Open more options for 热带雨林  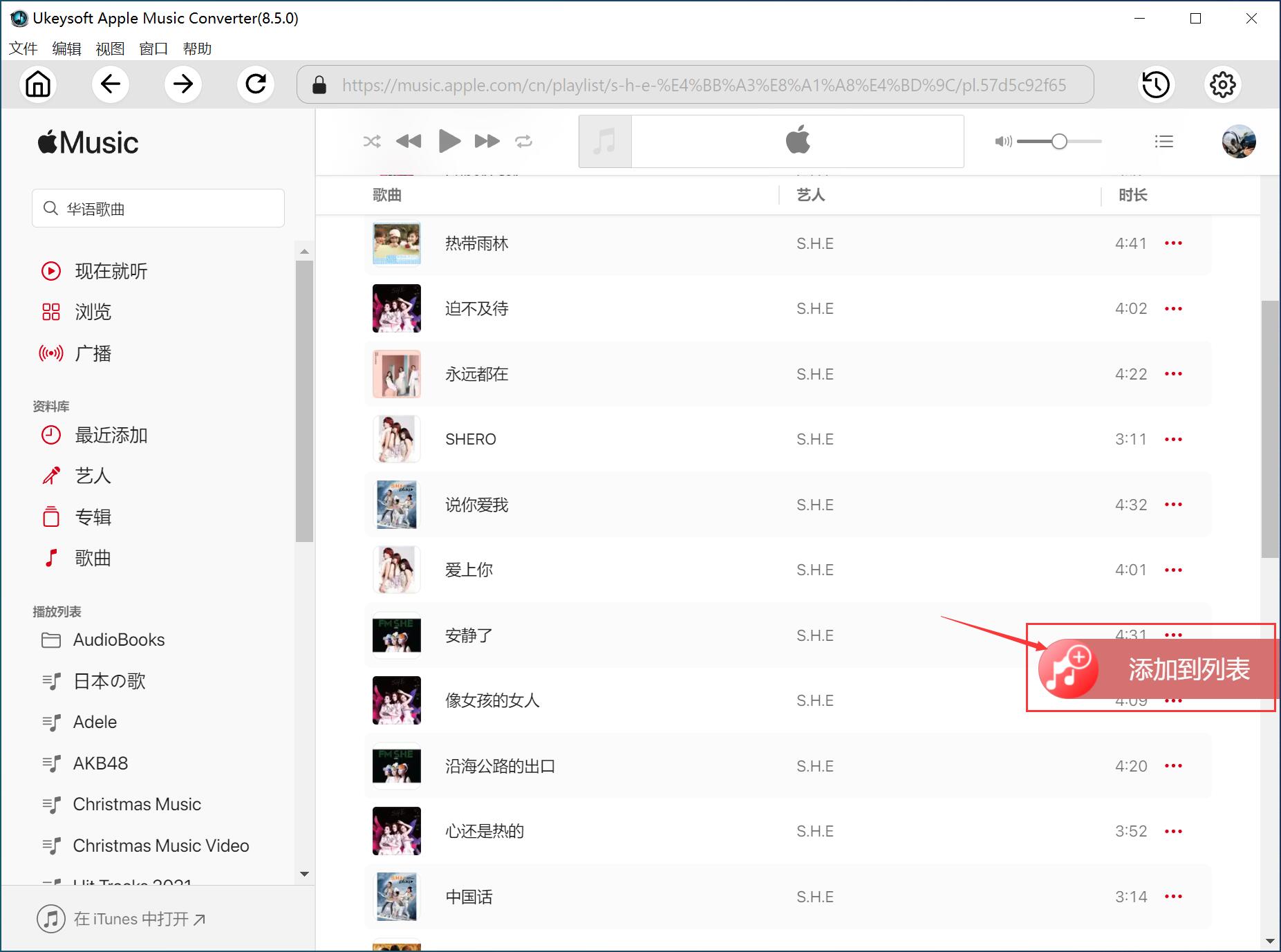pos(1173,243)
